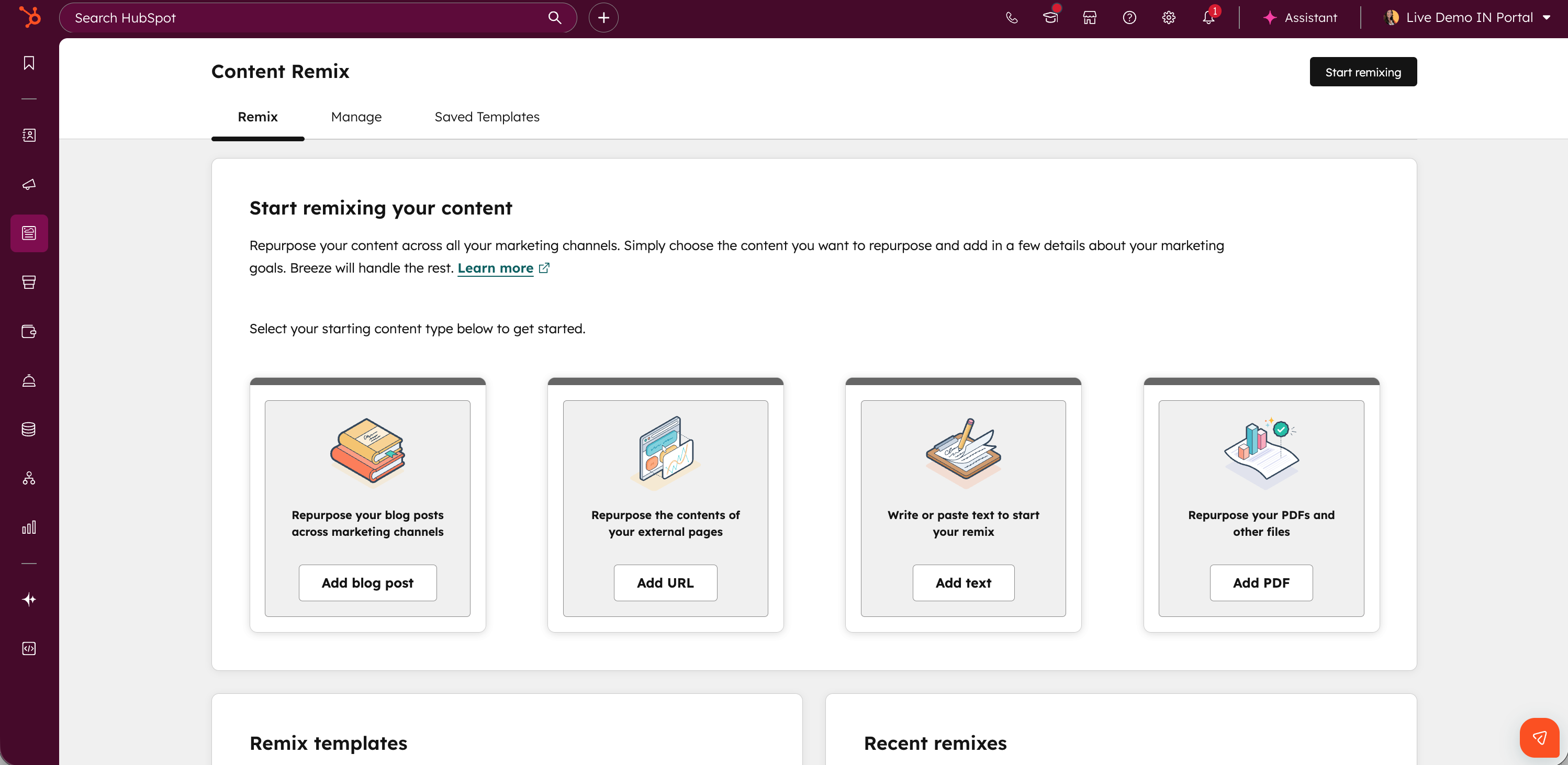This screenshot has height=765, width=1568.
Task: Switch to the Manage tab
Action: [x=356, y=117]
